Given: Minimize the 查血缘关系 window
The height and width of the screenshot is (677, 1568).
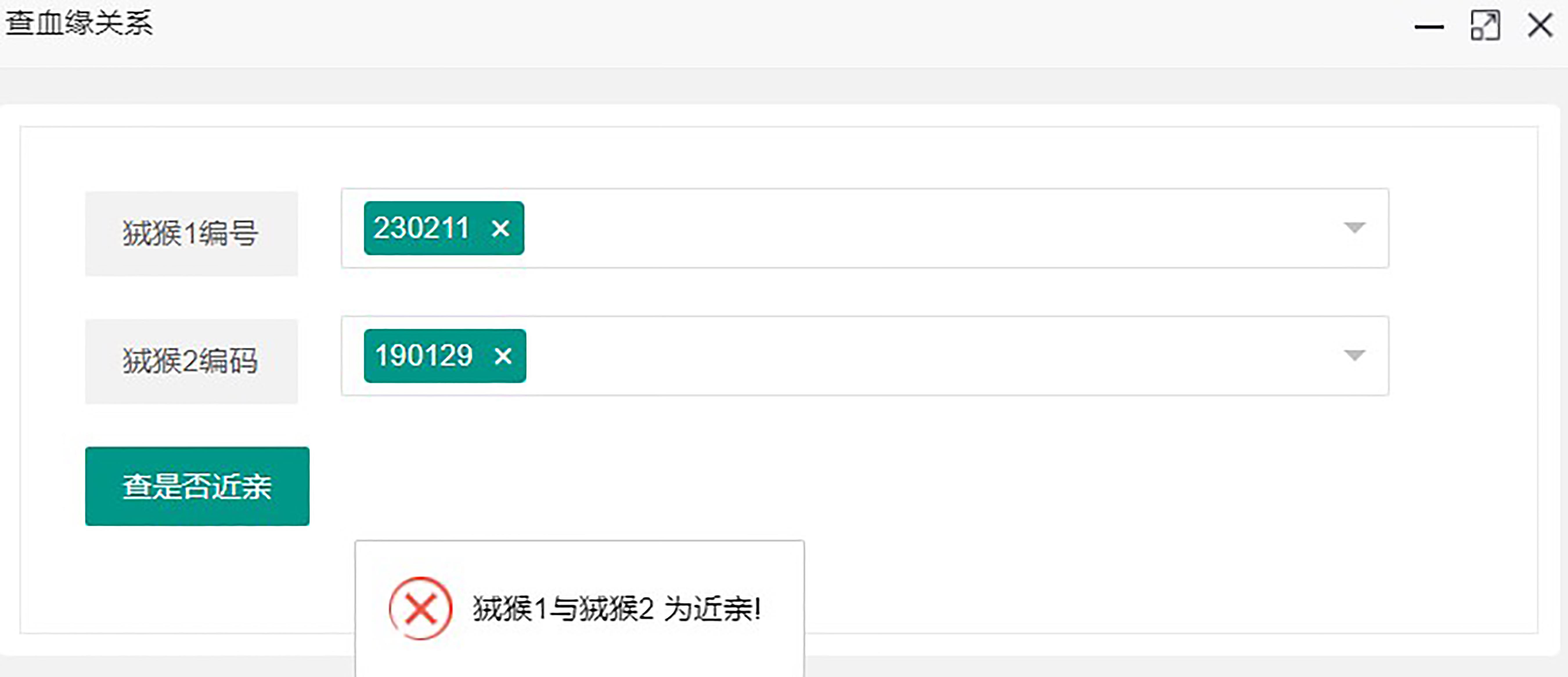Looking at the screenshot, I should pos(1429,27).
